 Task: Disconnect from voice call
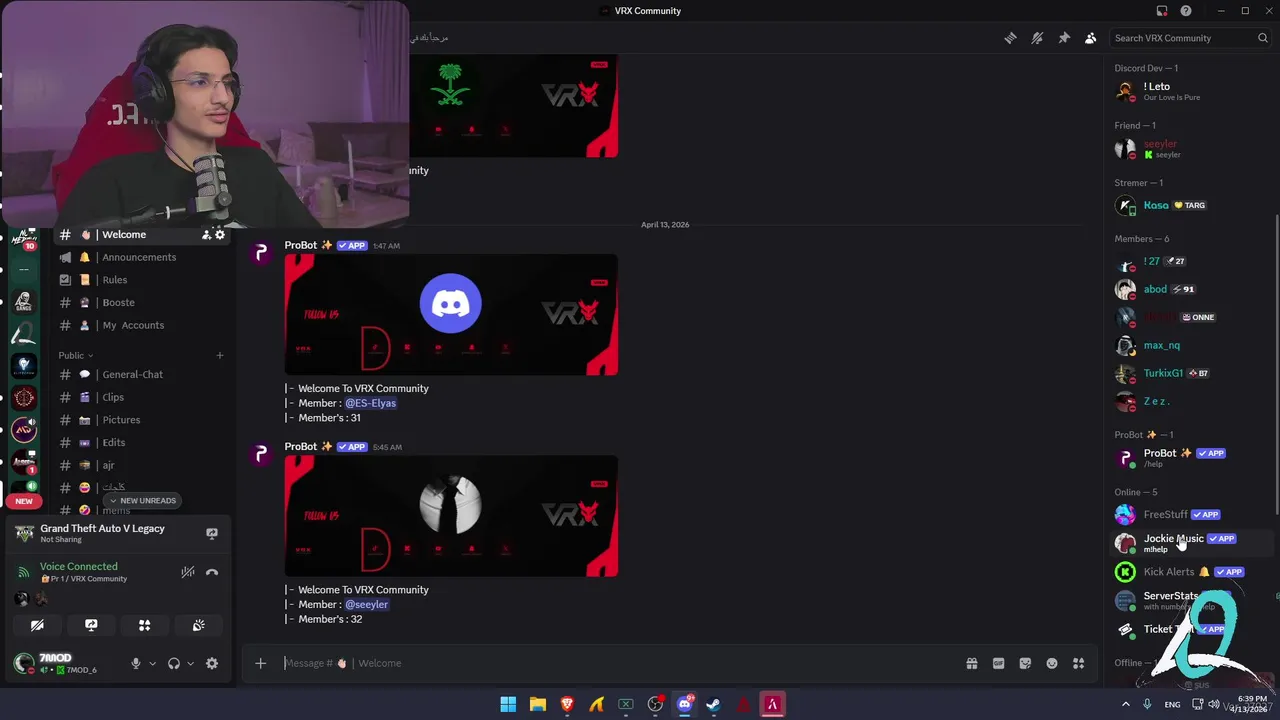click(x=212, y=572)
